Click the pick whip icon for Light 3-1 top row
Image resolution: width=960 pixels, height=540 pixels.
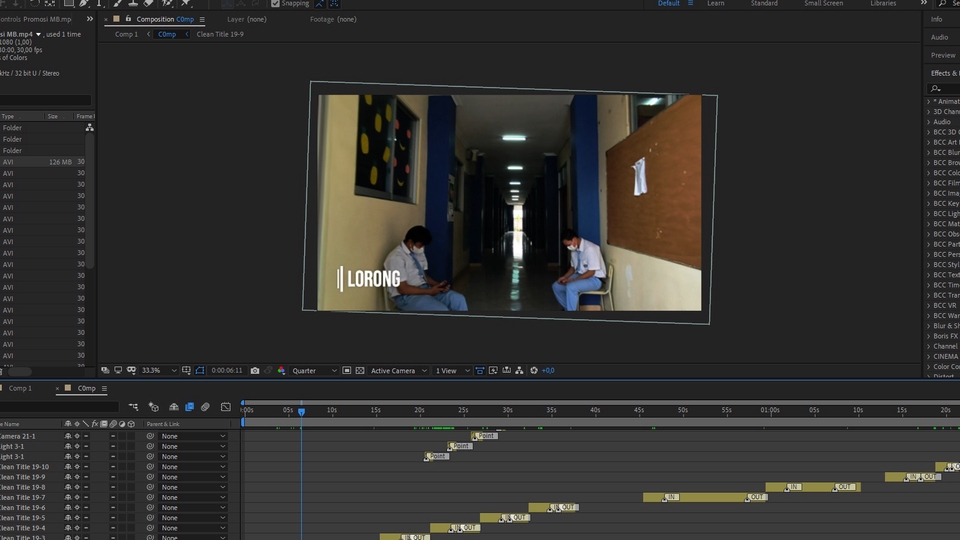(150, 446)
